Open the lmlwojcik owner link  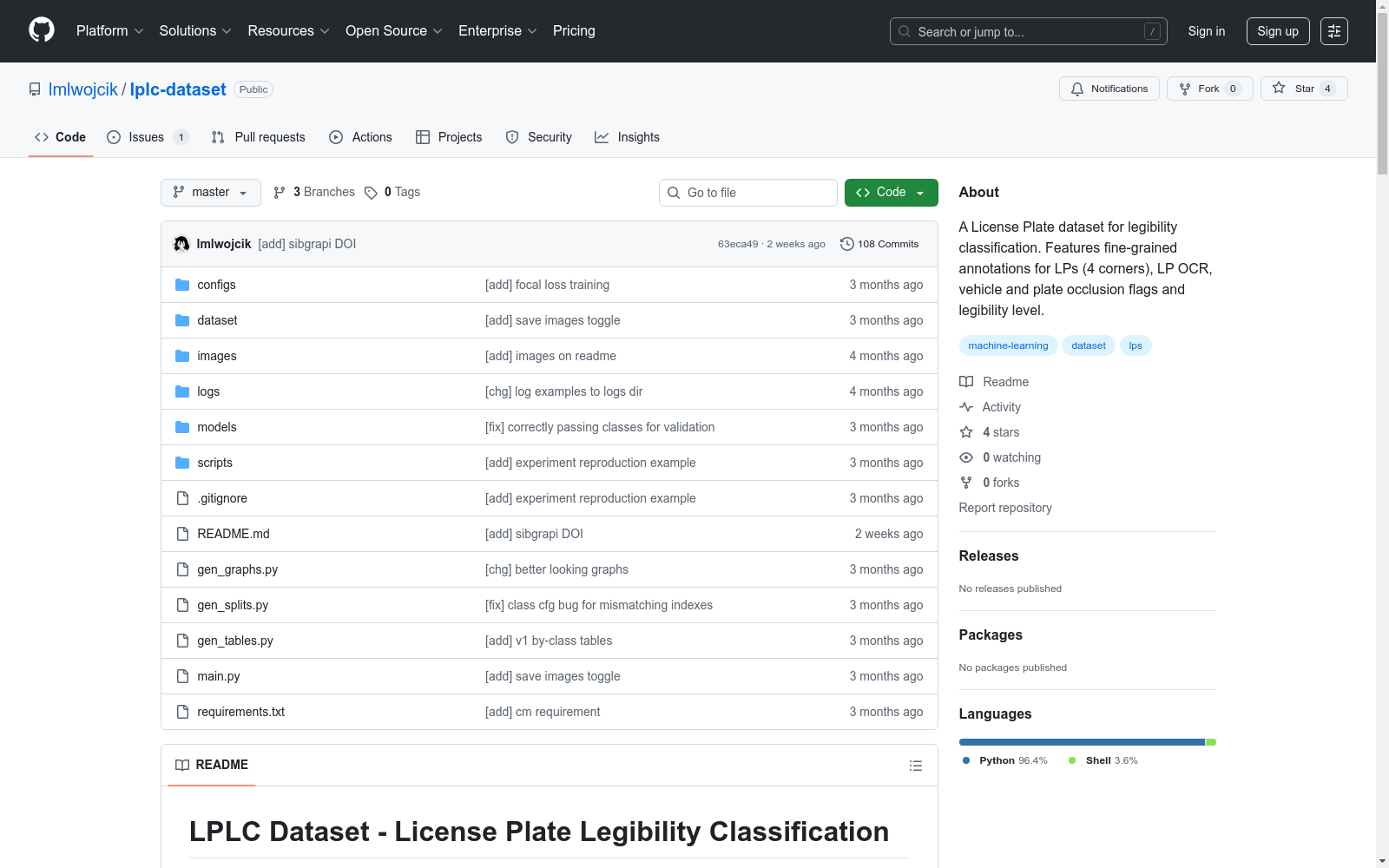point(82,89)
